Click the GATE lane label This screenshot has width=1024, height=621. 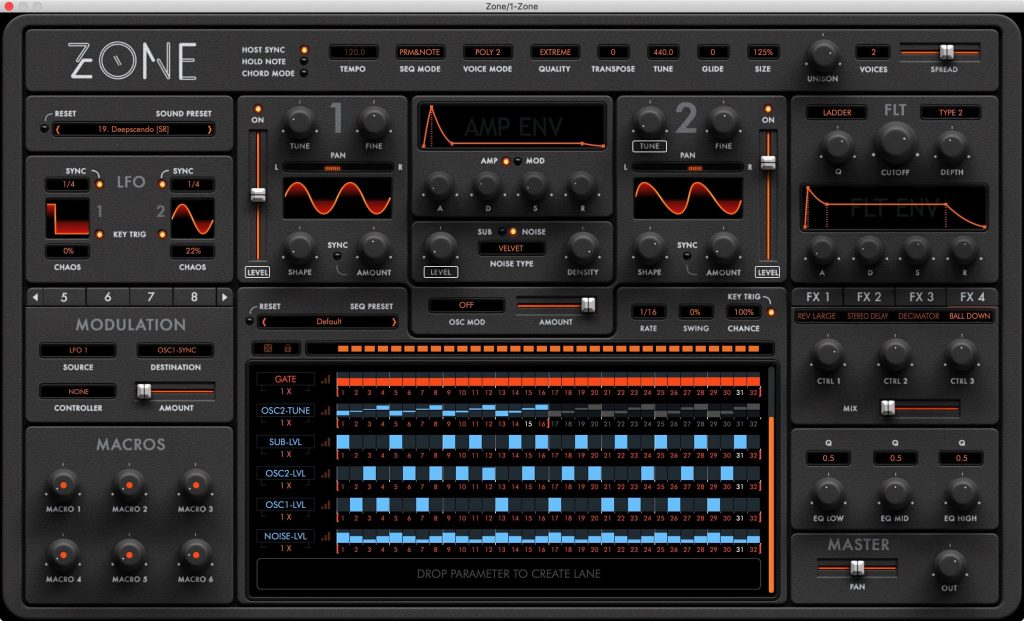(285, 379)
